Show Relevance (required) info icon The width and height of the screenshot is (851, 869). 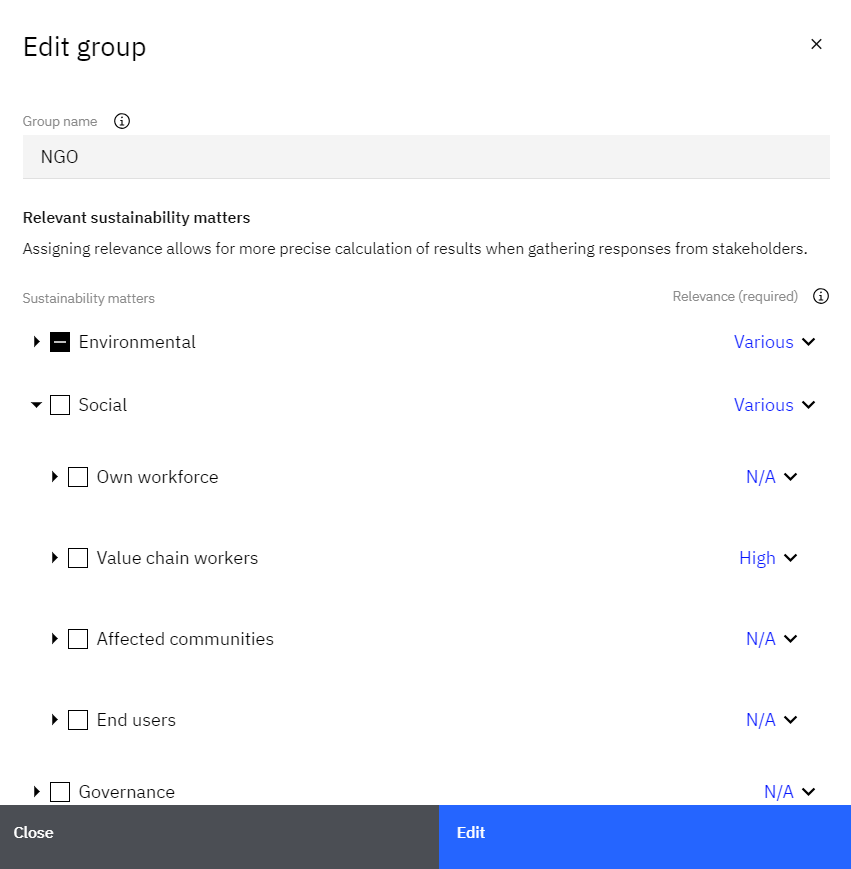pos(821,297)
